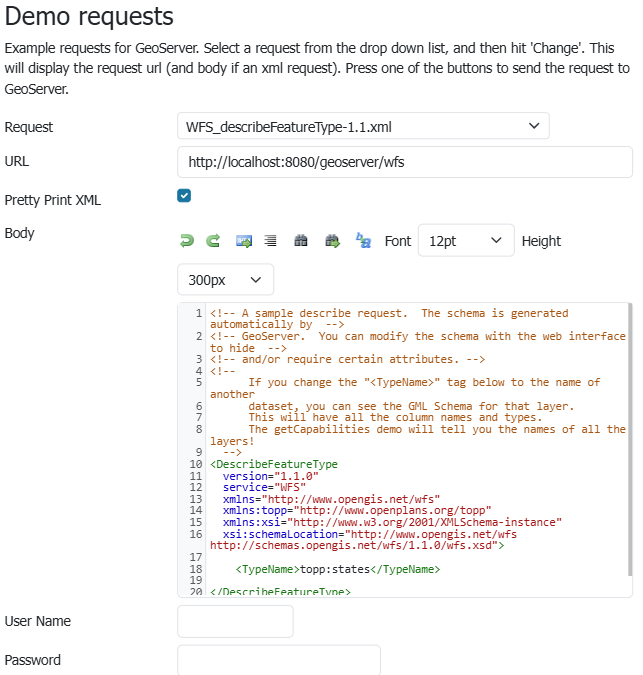Click the version="1.1.0" attribute text

(270, 476)
